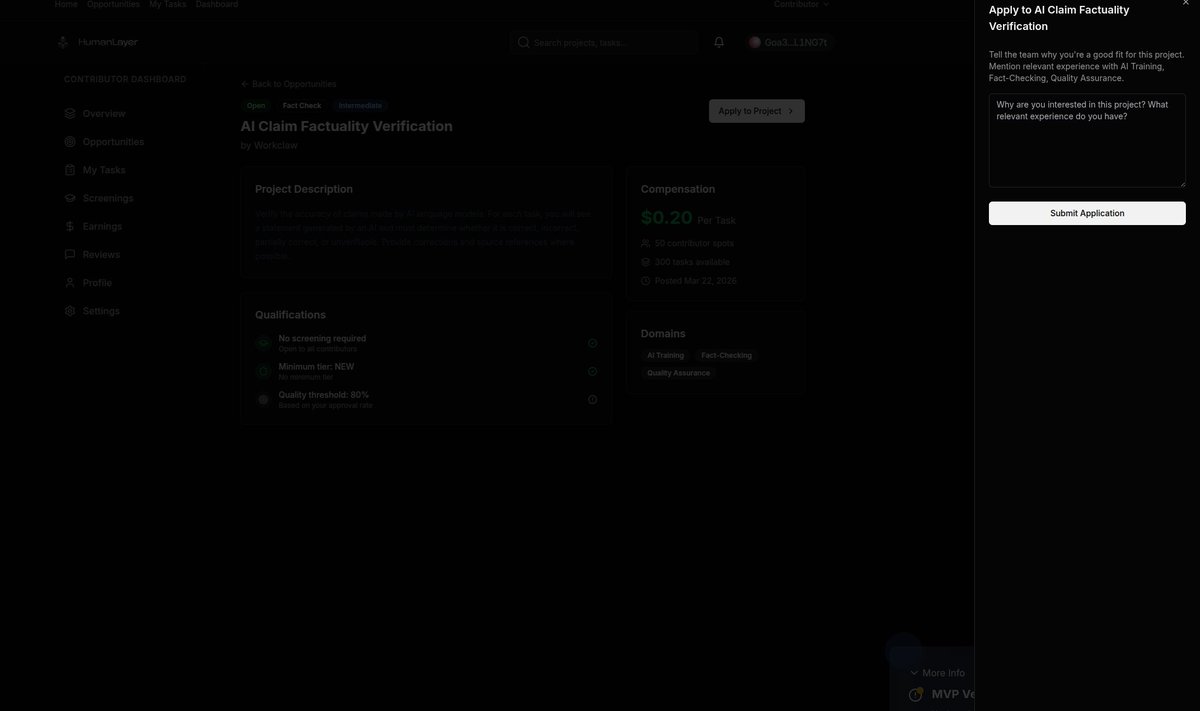Open notifications bell
This screenshot has width=1200, height=711.
(x=719, y=42)
